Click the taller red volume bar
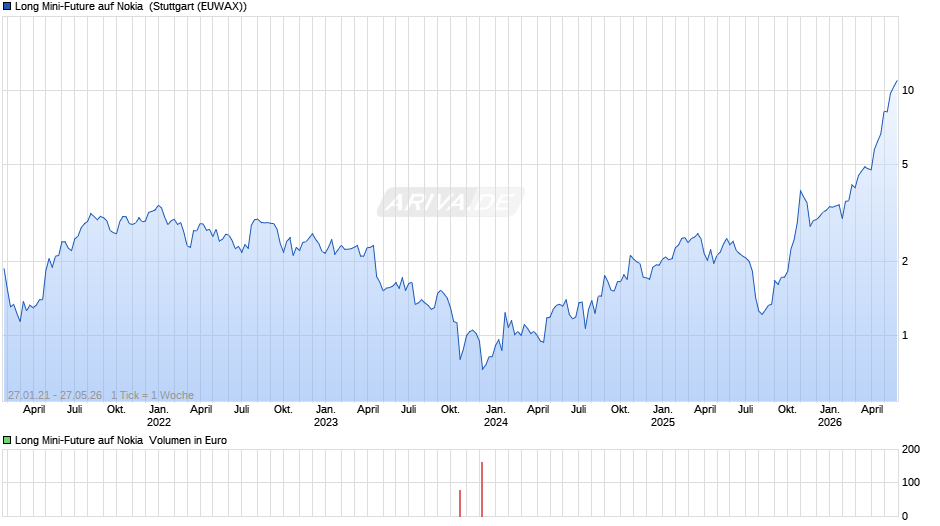The image size is (940, 526). (x=481, y=489)
